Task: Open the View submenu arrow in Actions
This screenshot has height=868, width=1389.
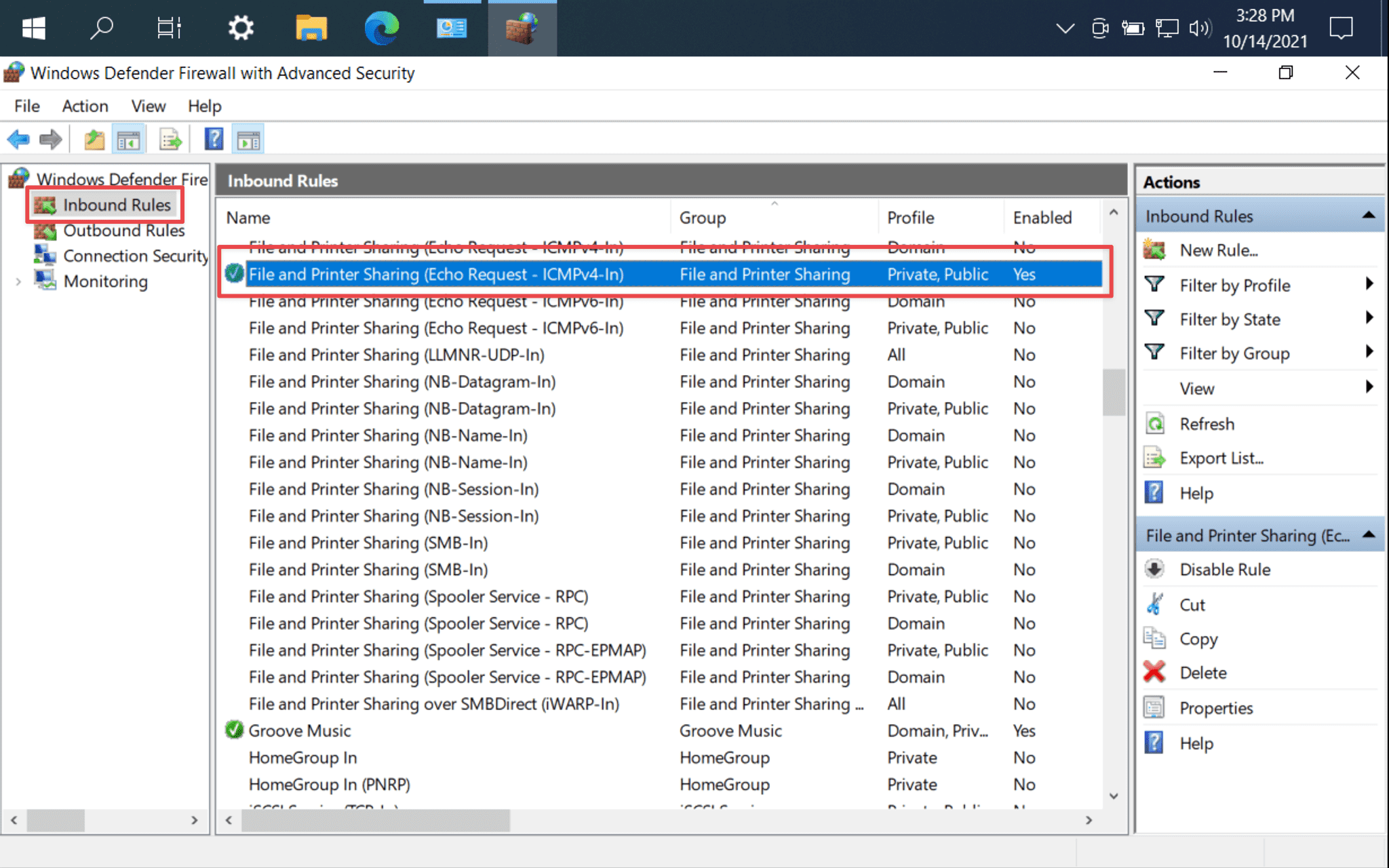Action: point(1369,387)
